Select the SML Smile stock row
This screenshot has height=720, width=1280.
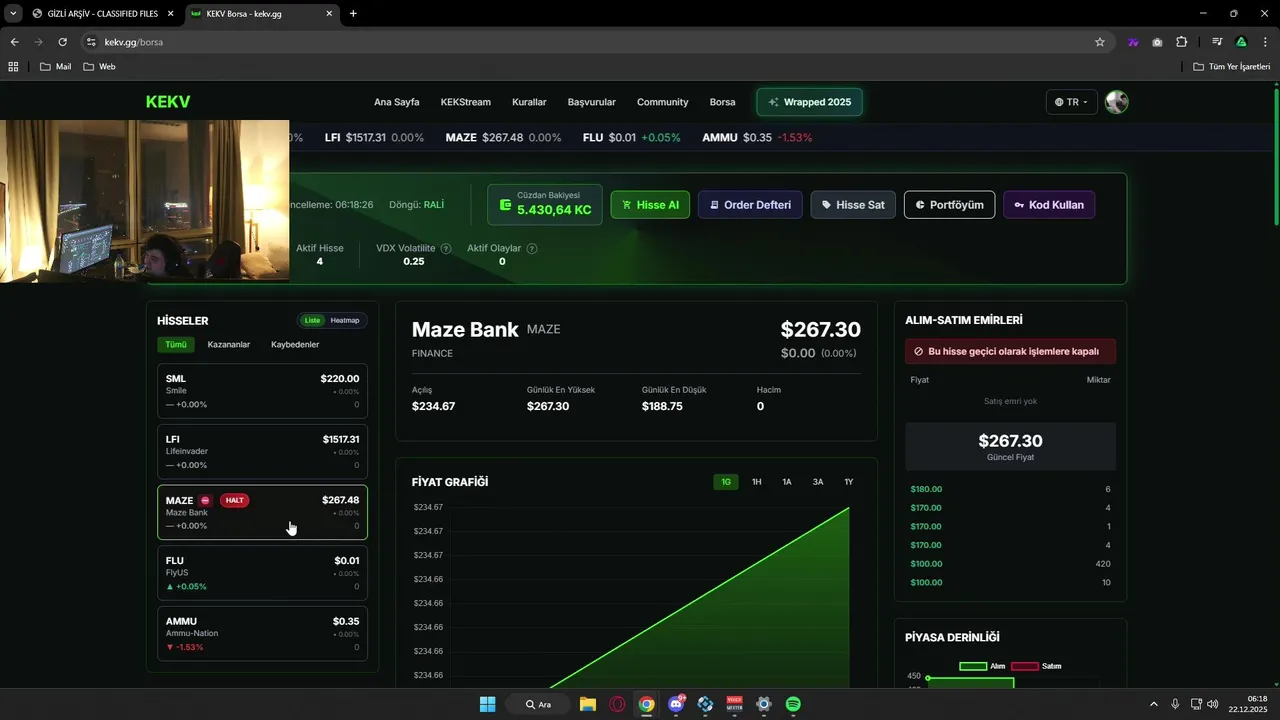click(x=262, y=391)
